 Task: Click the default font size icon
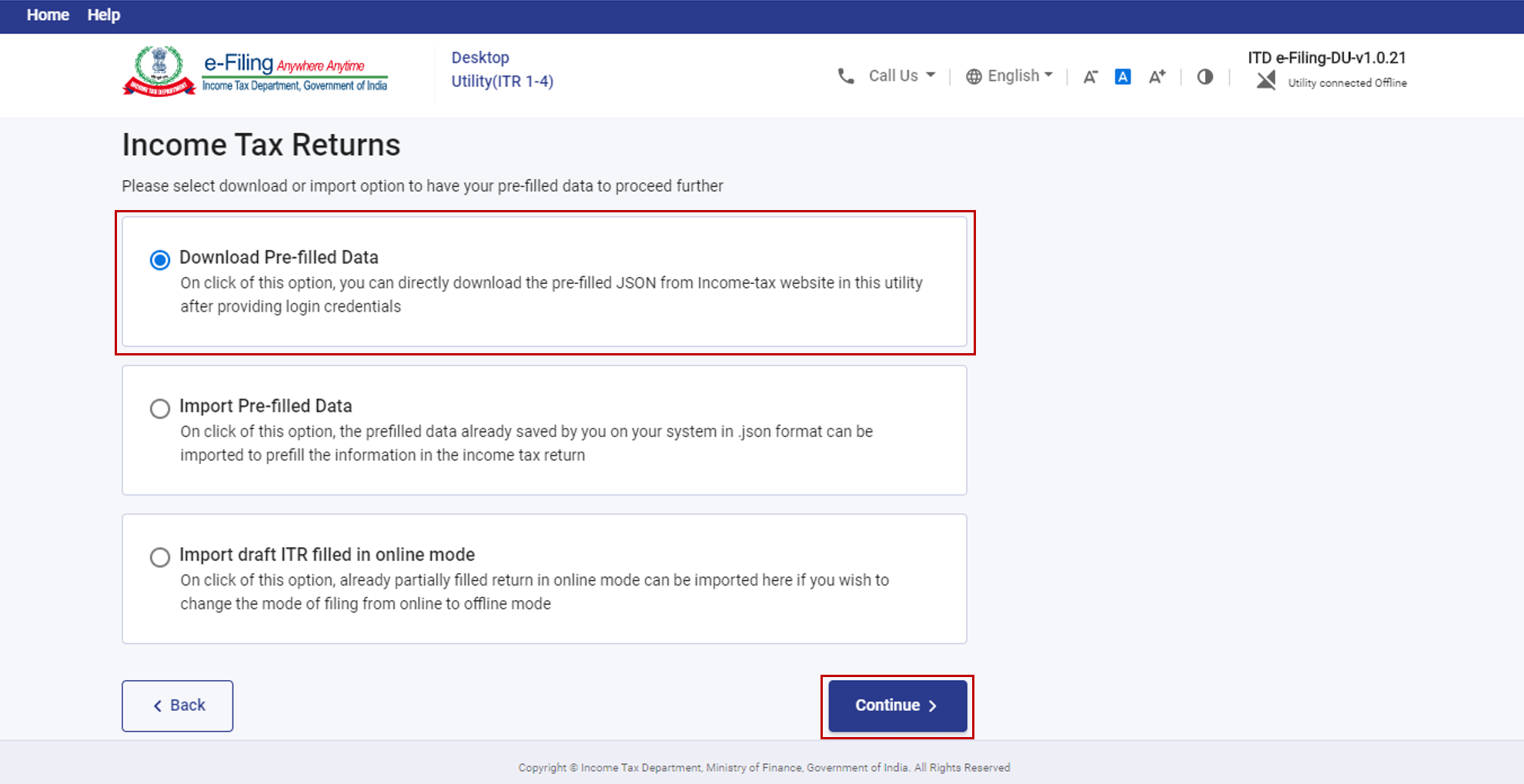1123,76
